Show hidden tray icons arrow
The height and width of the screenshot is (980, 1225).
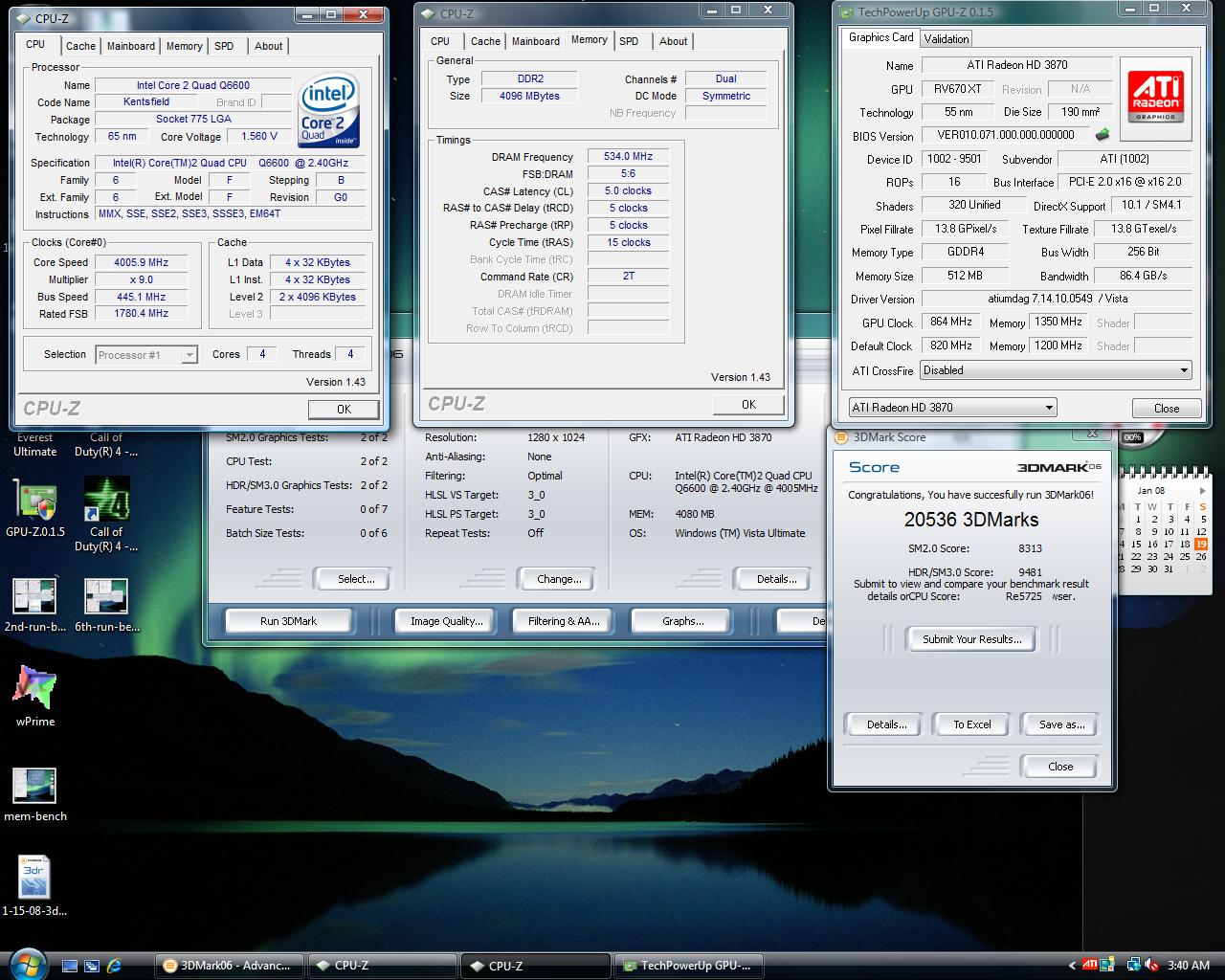pyautogui.click(x=1072, y=966)
